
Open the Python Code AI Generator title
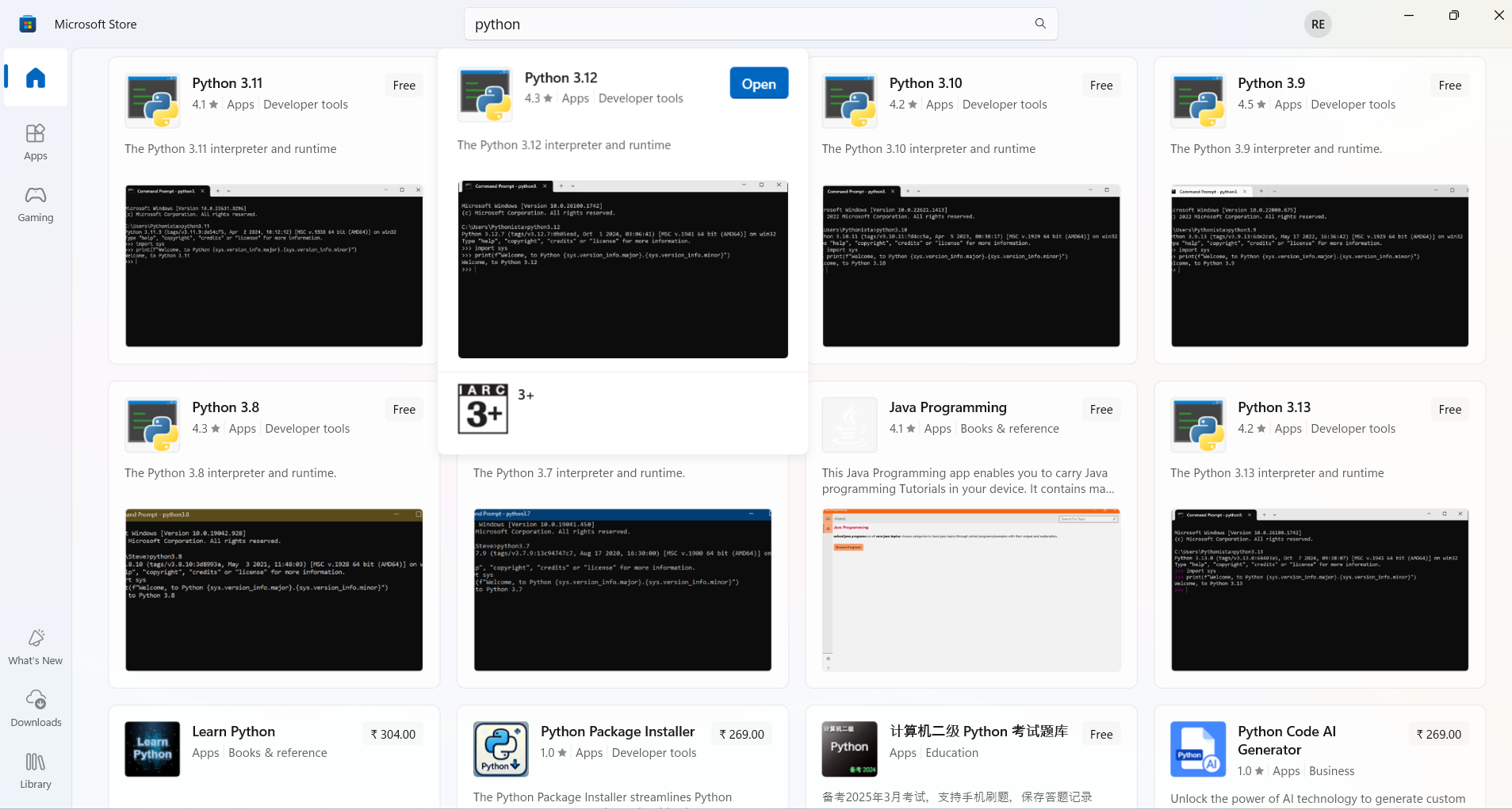pyautogui.click(x=1287, y=740)
